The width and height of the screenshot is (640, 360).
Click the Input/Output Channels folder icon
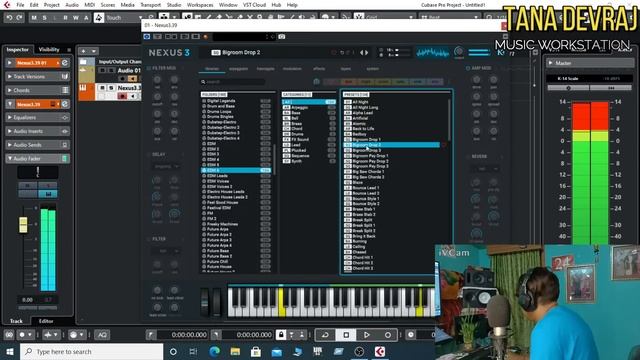coord(83,62)
